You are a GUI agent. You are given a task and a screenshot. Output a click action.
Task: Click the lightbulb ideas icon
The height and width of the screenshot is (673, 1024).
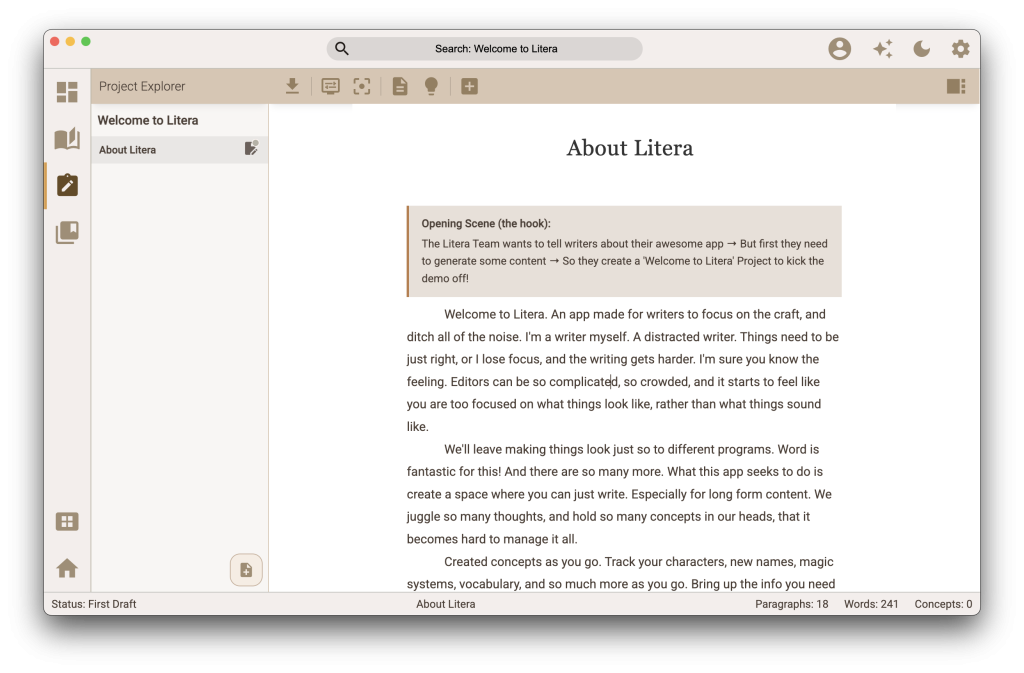tap(431, 86)
